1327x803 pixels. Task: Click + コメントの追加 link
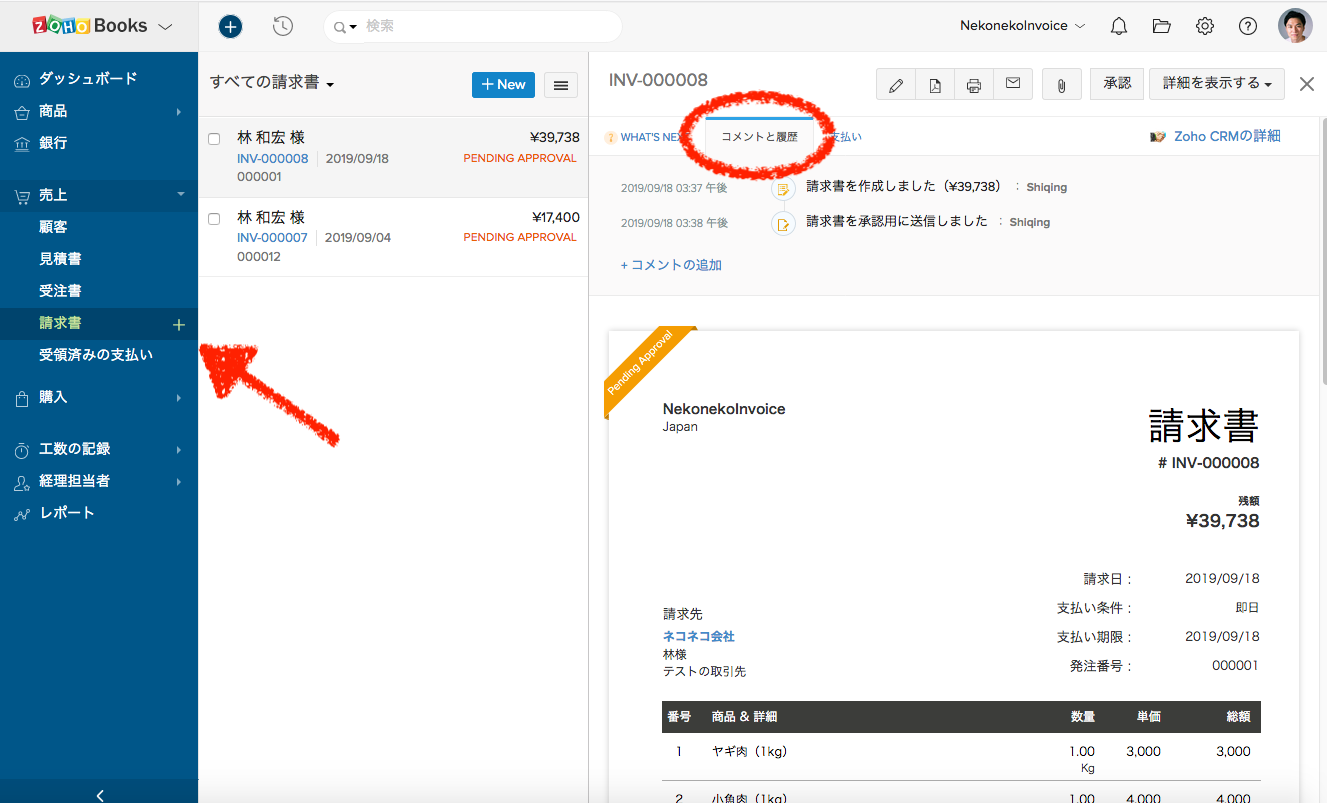pos(671,265)
